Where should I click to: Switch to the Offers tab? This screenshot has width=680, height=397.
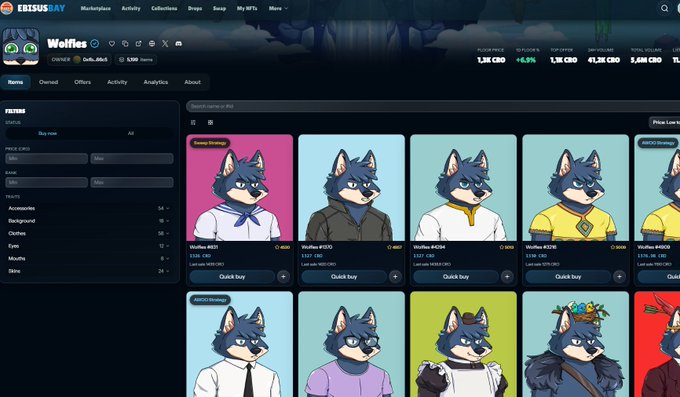(82, 82)
